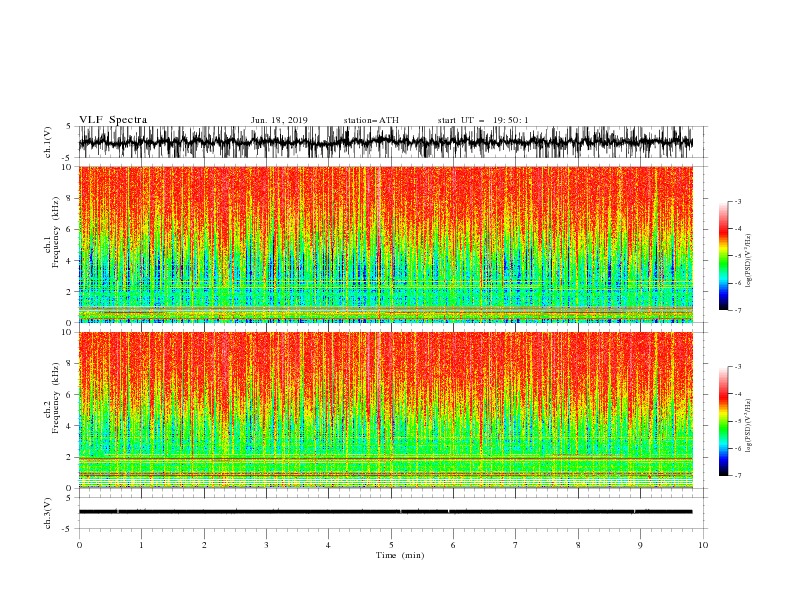Click the "-3" label on ch.2 color bar
Image resolution: width=792 pixels, height=612 pixels.
[738, 367]
